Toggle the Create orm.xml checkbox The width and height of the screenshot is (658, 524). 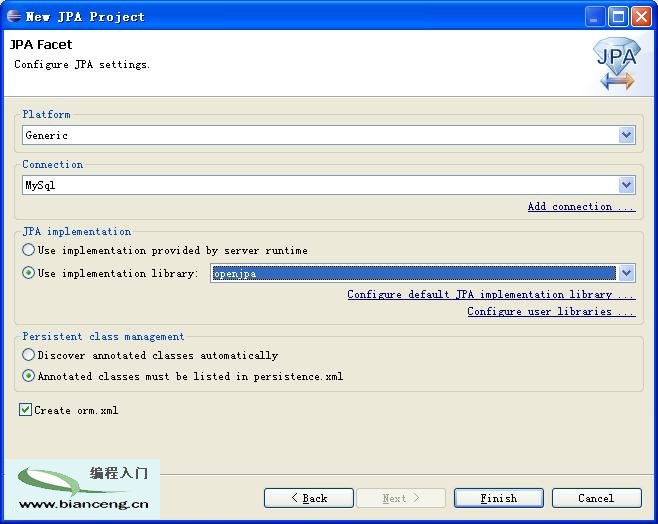(25, 409)
